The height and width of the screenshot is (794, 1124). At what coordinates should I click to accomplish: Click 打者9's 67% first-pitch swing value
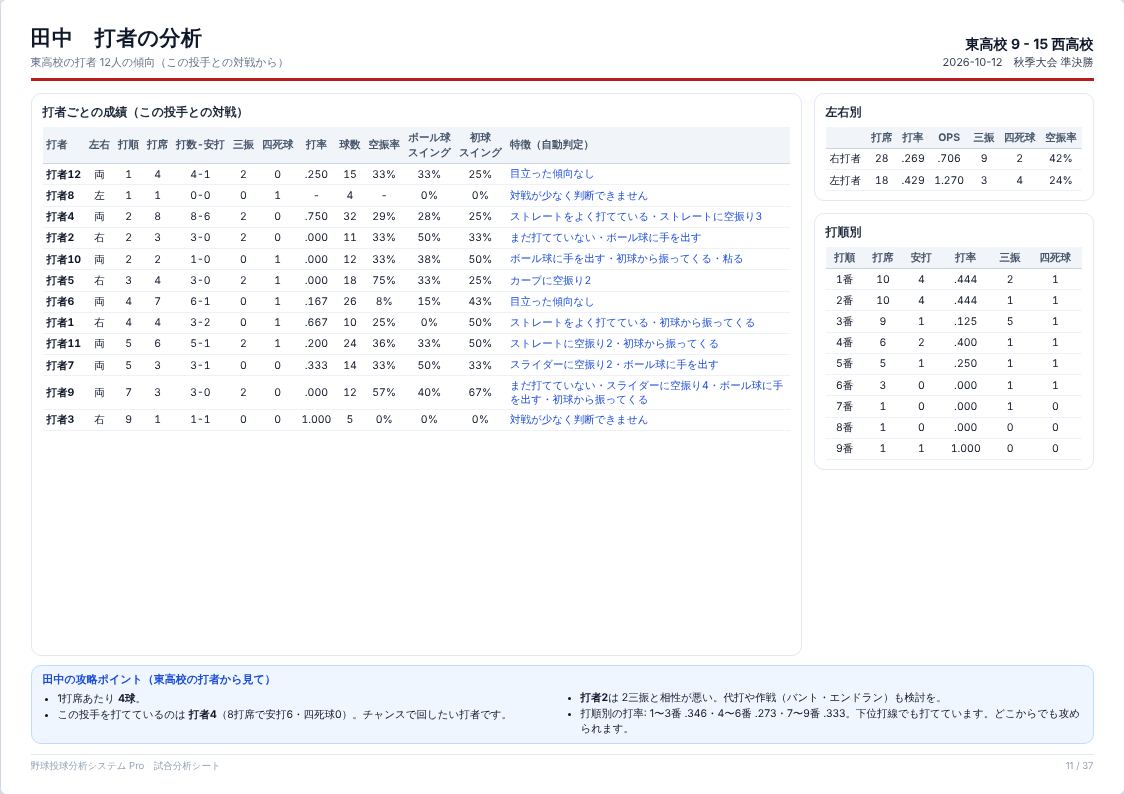coord(480,393)
